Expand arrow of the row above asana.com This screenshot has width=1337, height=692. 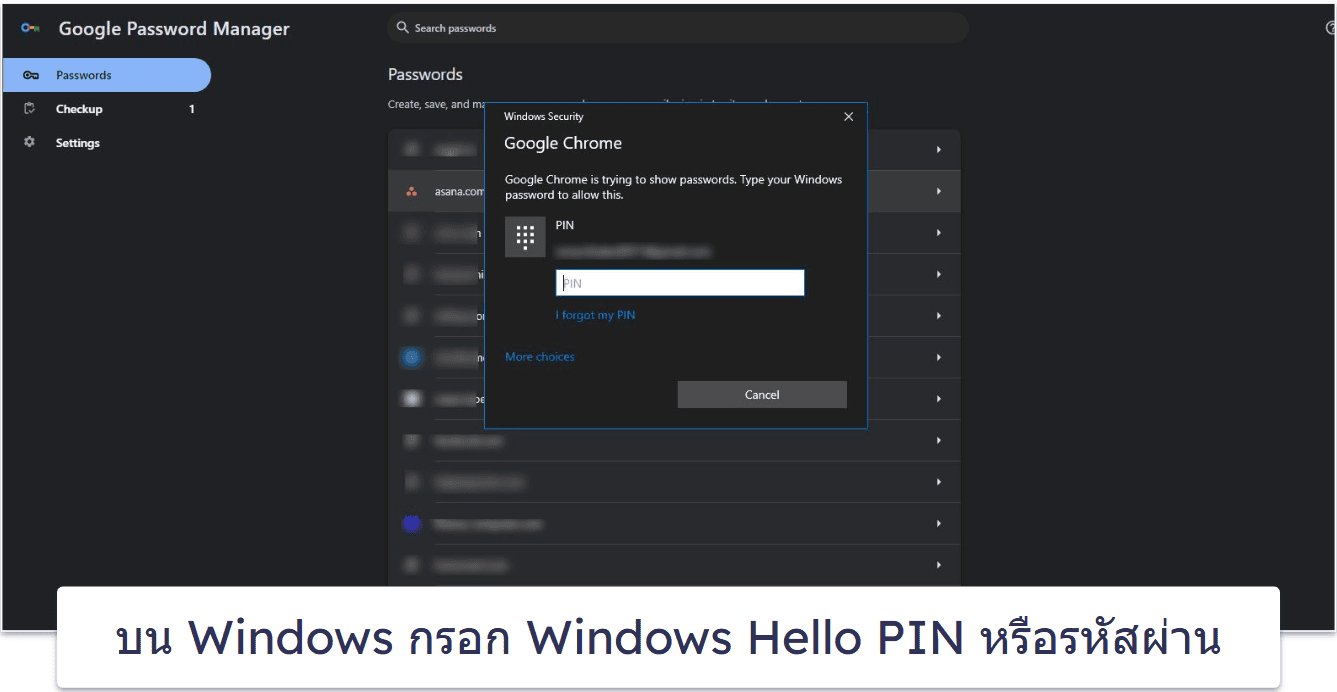[x=939, y=149]
